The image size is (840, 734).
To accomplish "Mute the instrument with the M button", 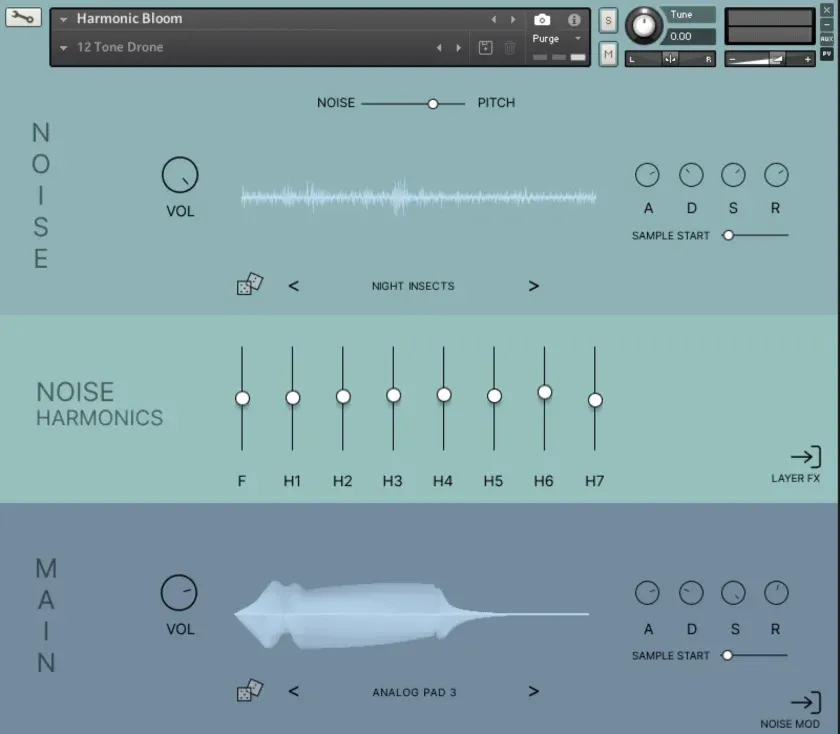I will 608,54.
